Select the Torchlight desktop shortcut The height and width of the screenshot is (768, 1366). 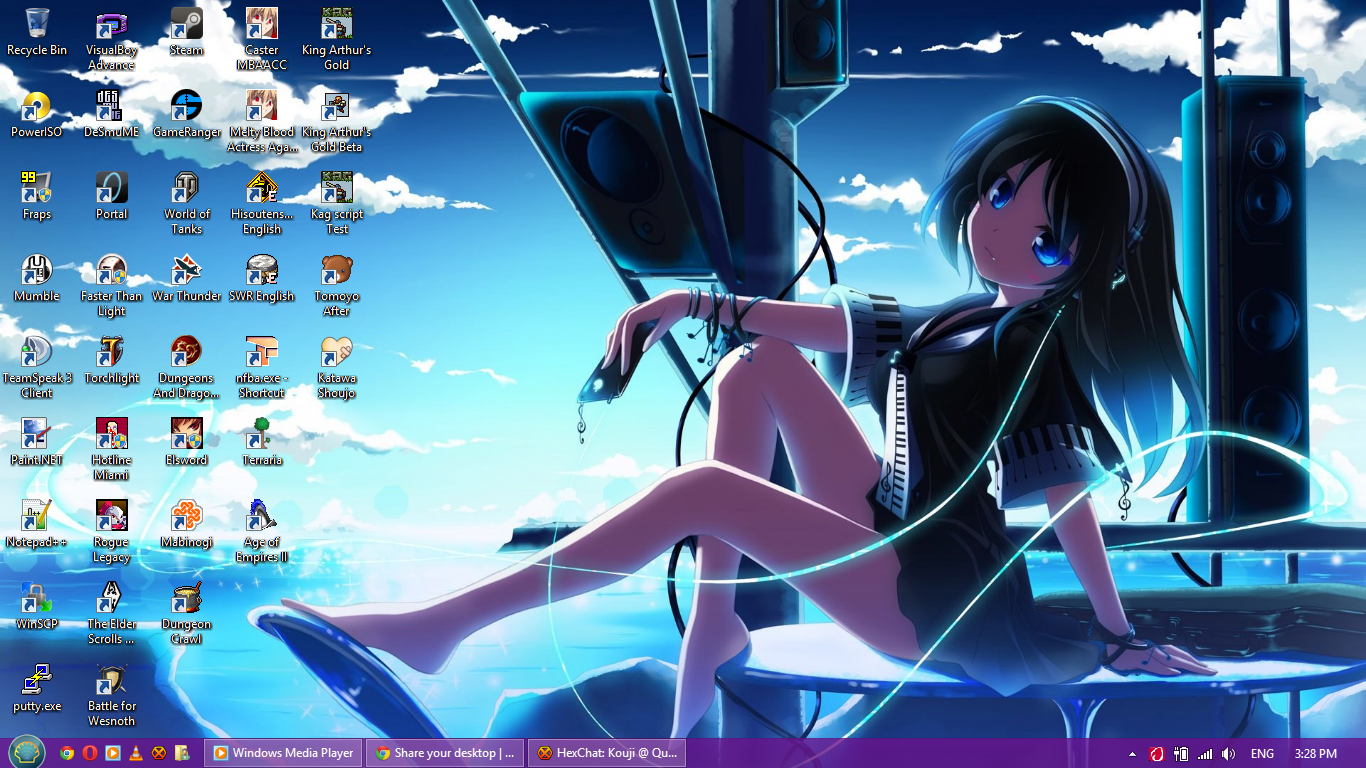111,358
